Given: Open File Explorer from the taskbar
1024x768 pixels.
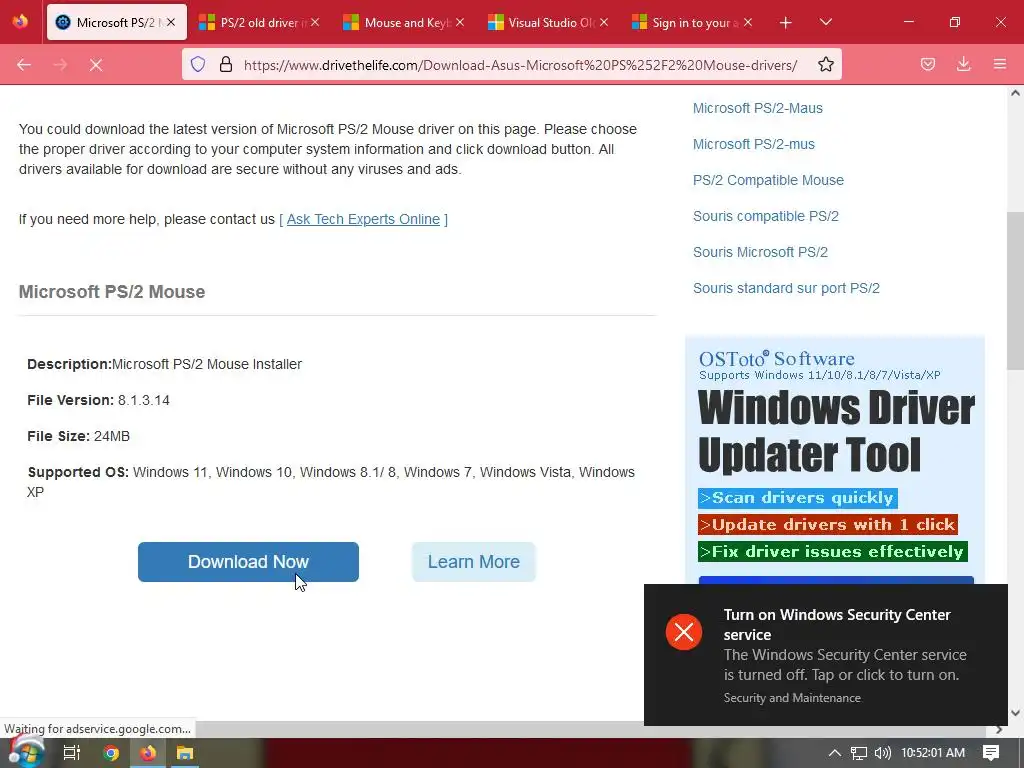Looking at the screenshot, I should coord(185,753).
